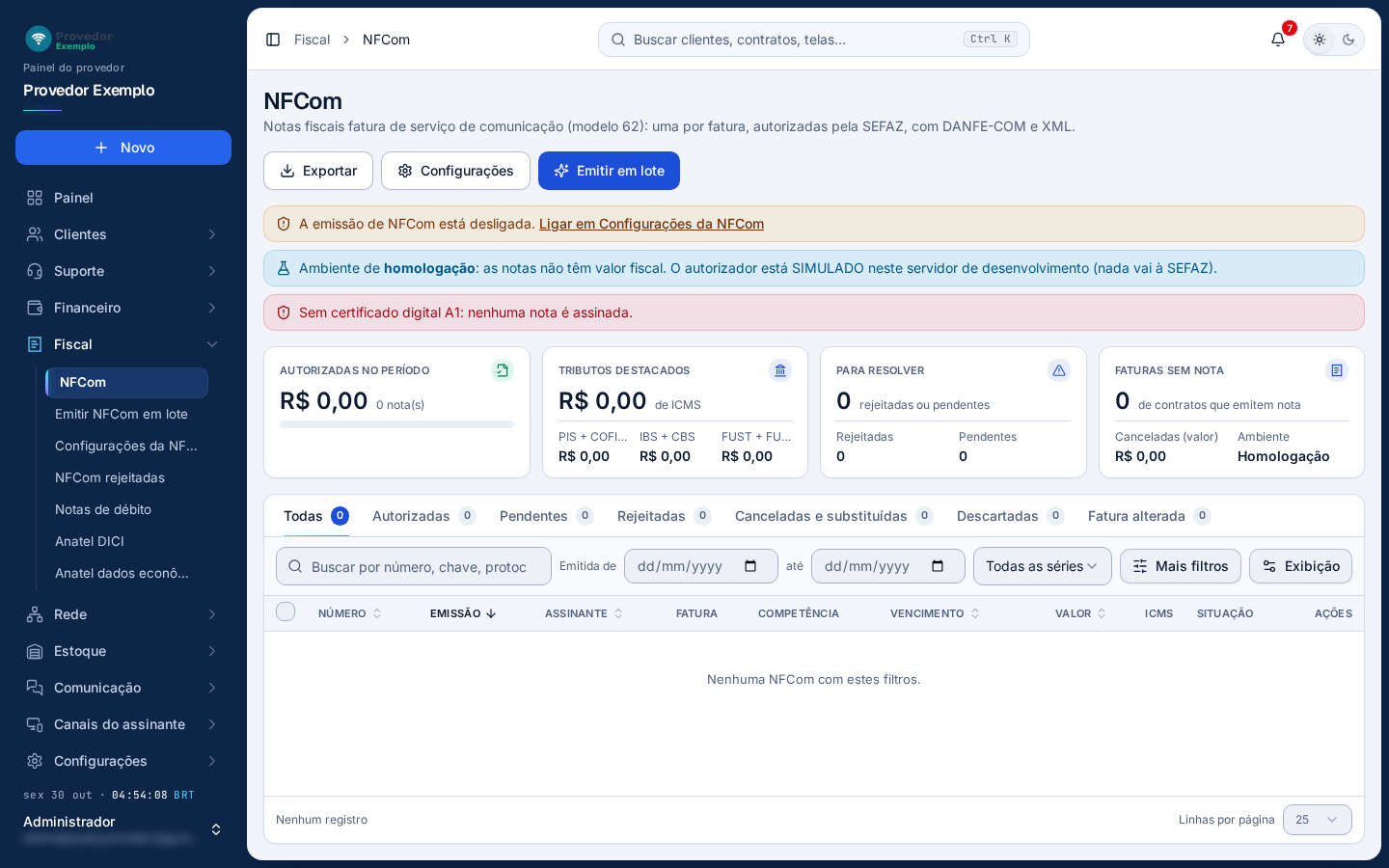Switch to the Autorizadas tab

click(x=424, y=516)
